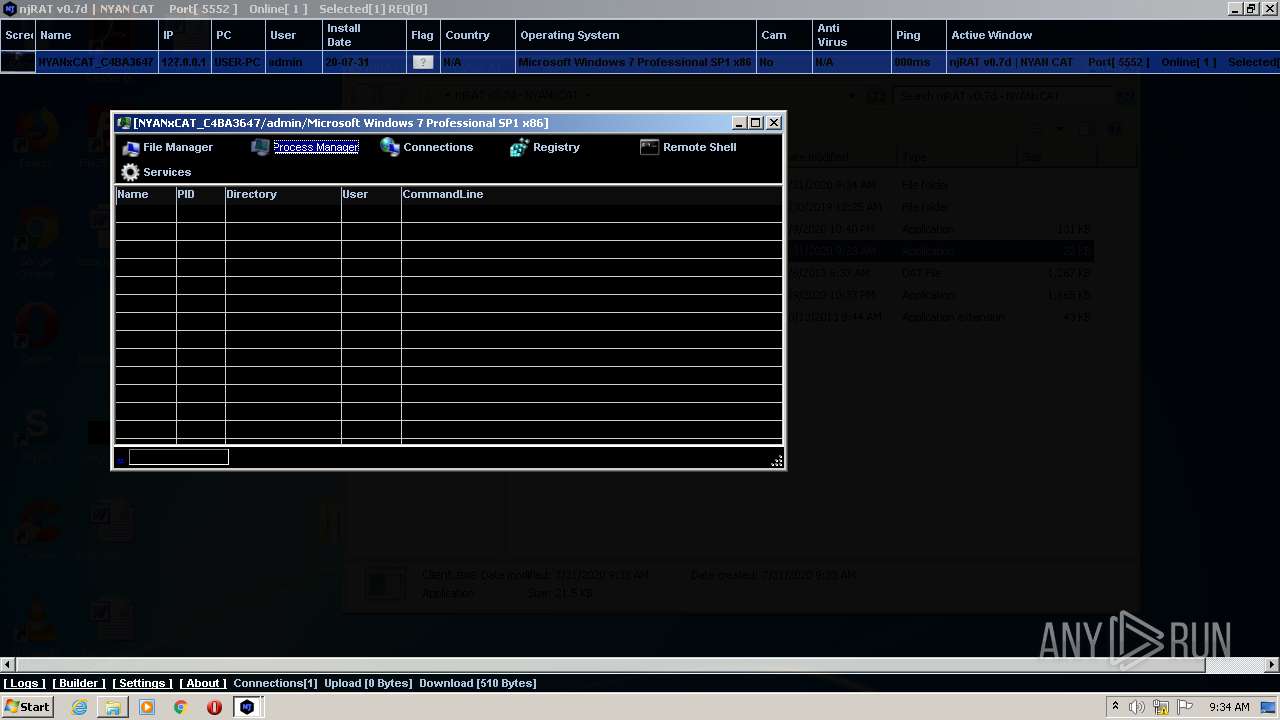Click the Cam column header
The height and width of the screenshot is (720, 1280).
pyautogui.click(x=783, y=35)
